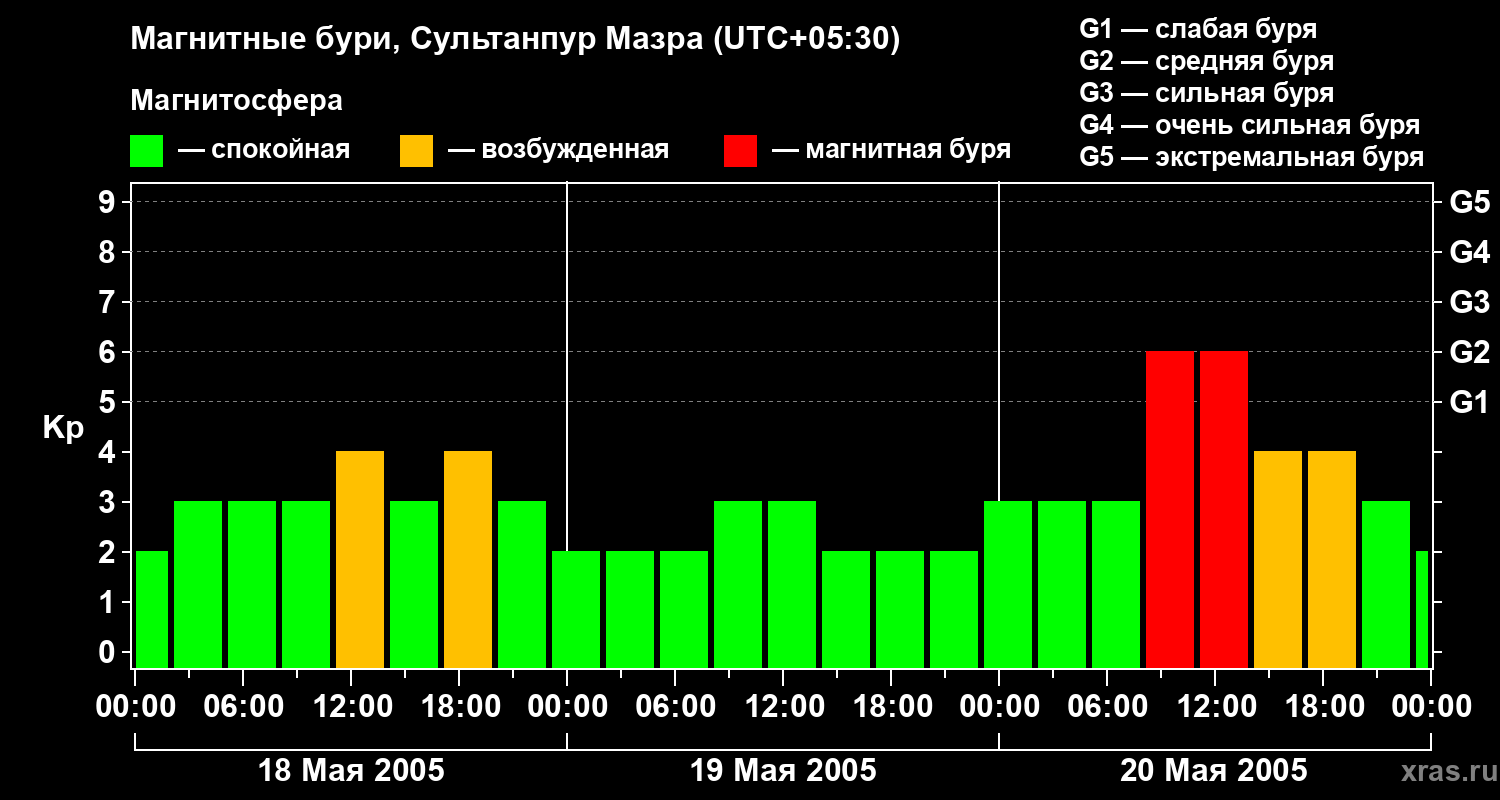
Task: Open the xras.ru watermark link
Action: click(x=1444, y=771)
